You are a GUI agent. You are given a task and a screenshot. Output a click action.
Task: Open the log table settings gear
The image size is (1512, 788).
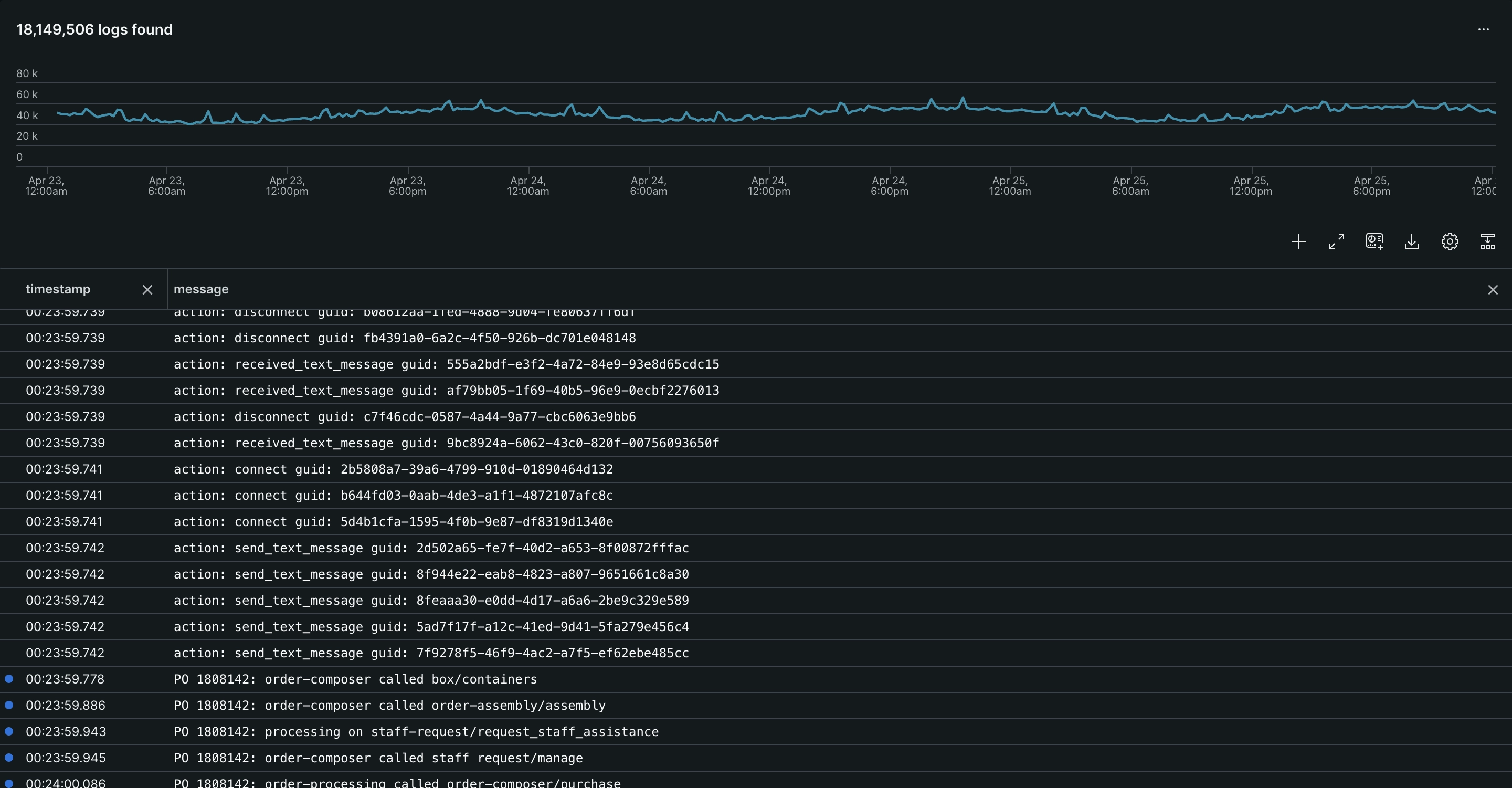[1449, 242]
